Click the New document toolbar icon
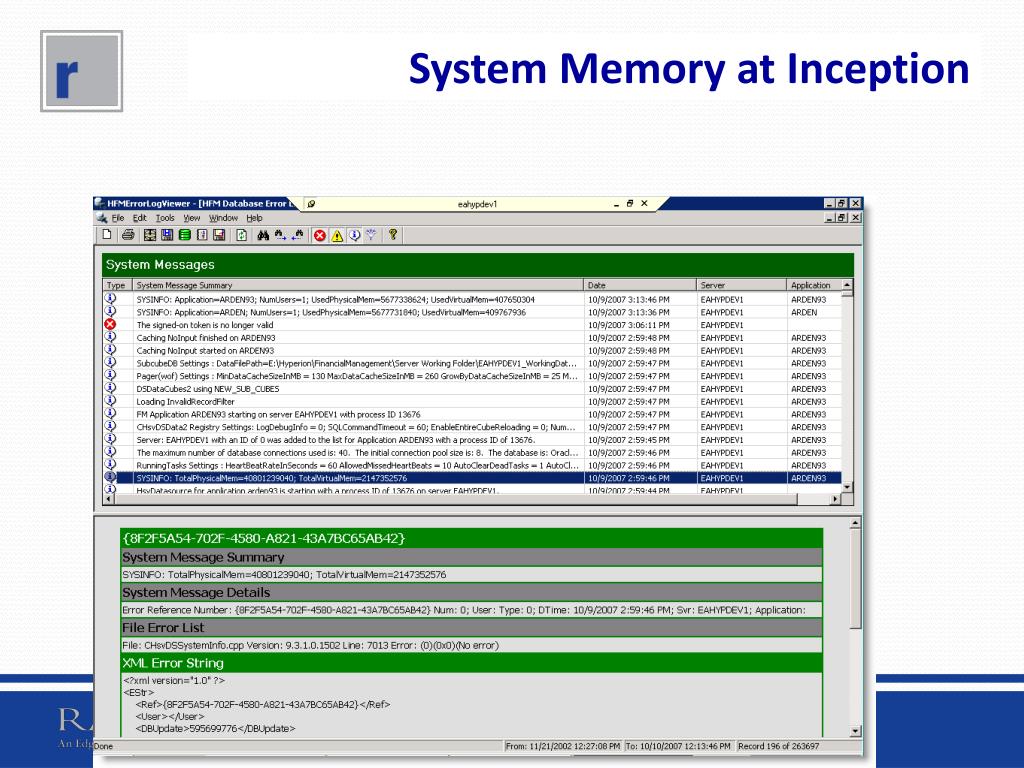Screen dimensions: 1024x768 107,235
